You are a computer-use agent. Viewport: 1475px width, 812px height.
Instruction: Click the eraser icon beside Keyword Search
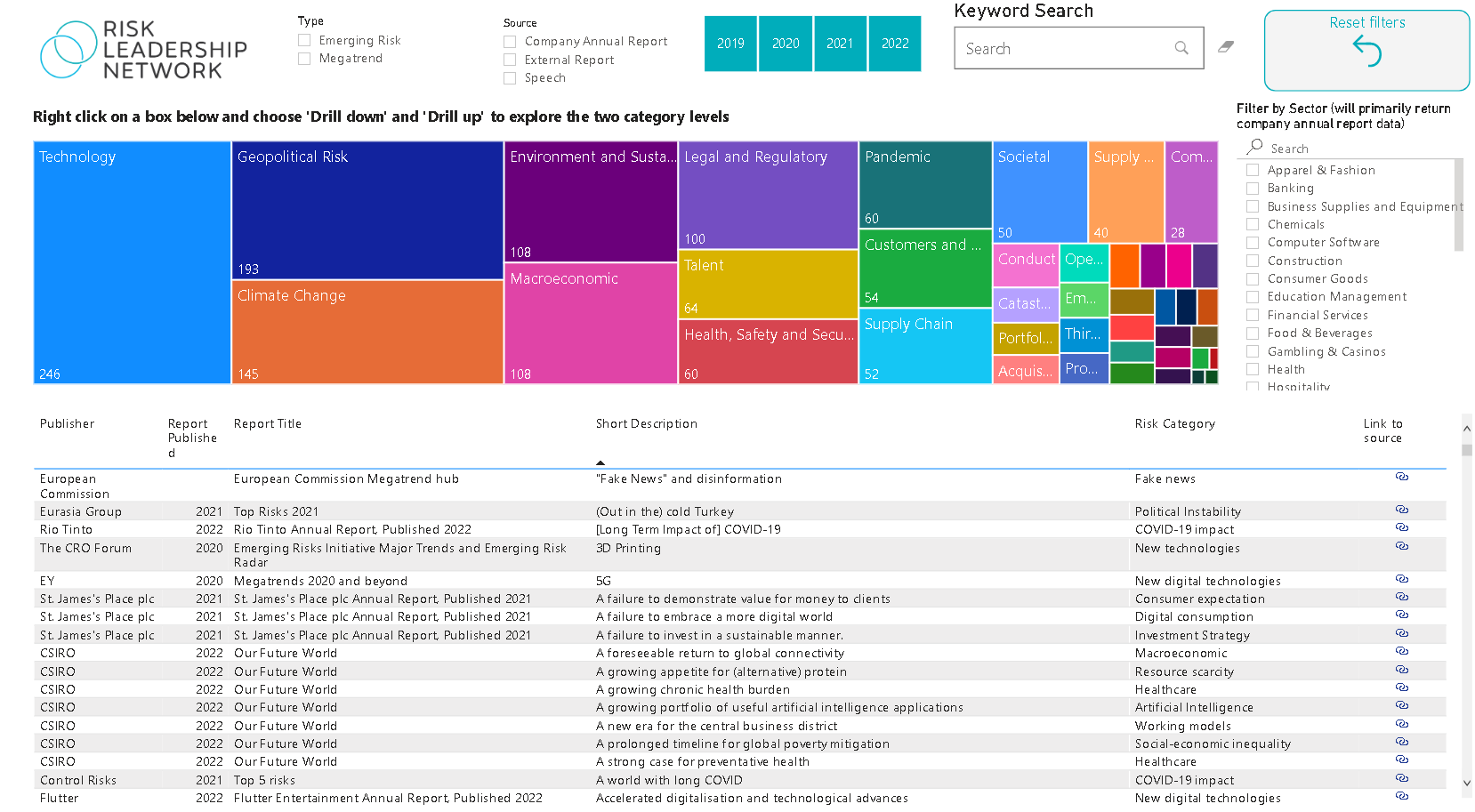coord(1226,47)
